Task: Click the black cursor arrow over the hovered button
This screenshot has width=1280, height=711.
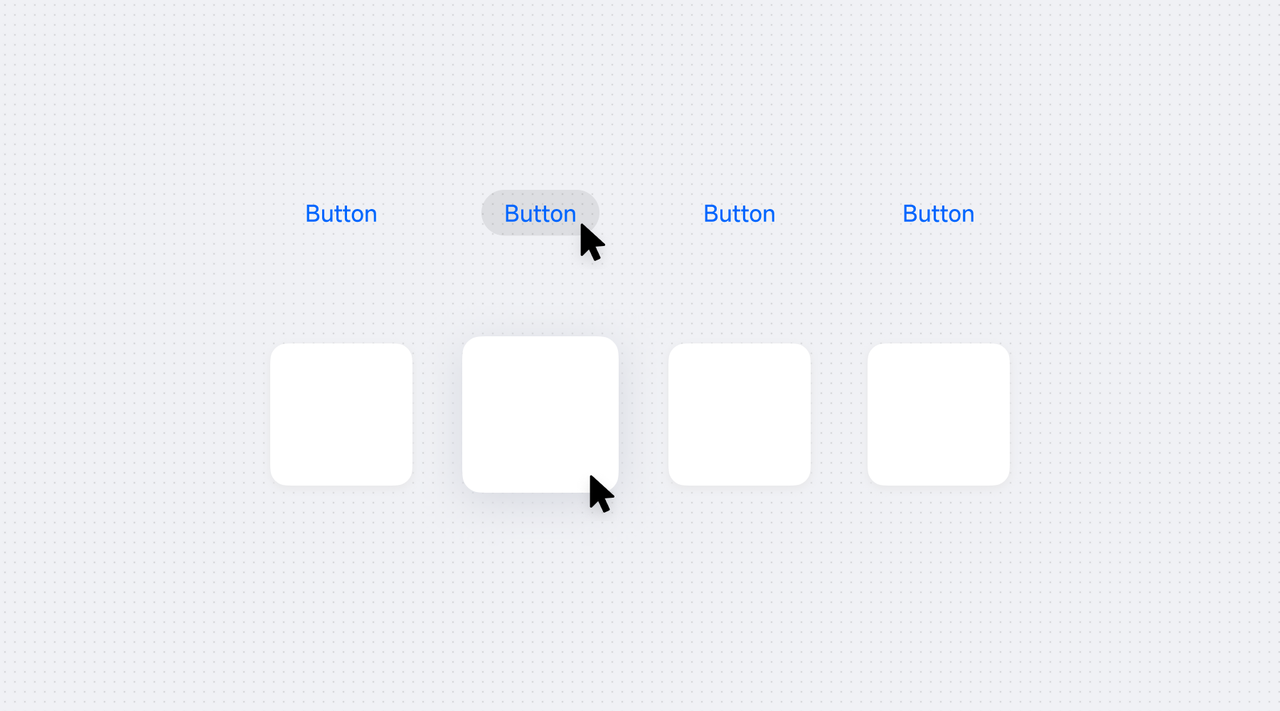Action: coord(591,242)
